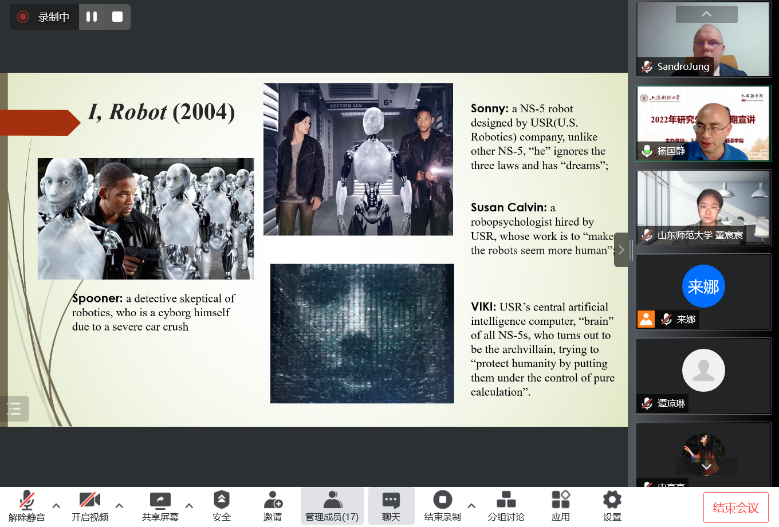Open breakout rooms (分组讨论)

point(506,505)
